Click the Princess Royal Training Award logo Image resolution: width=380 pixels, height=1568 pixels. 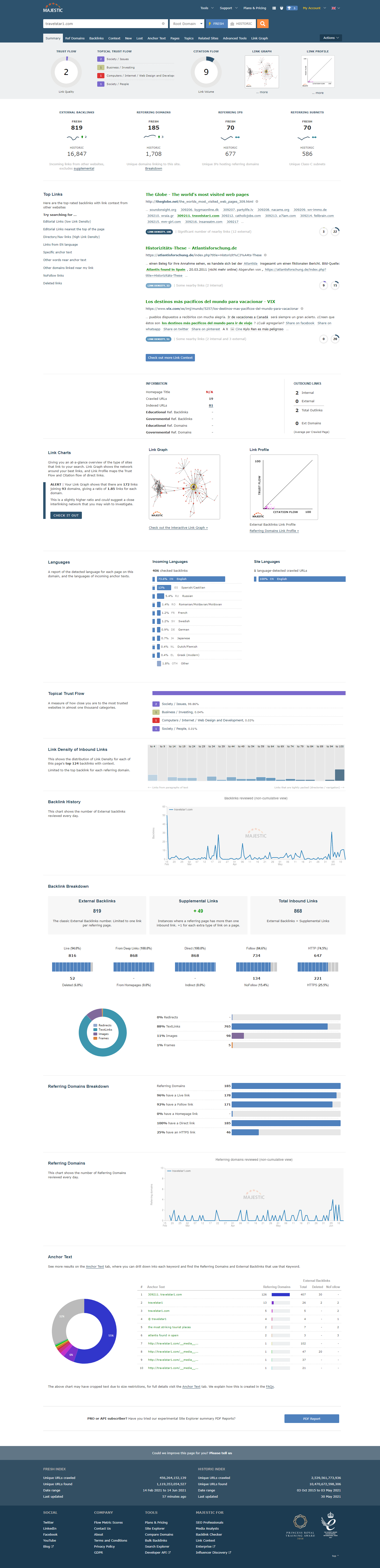(x=300, y=1527)
